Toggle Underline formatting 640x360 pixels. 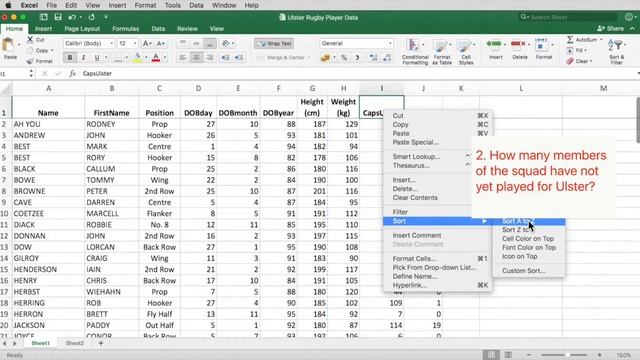coord(97,58)
